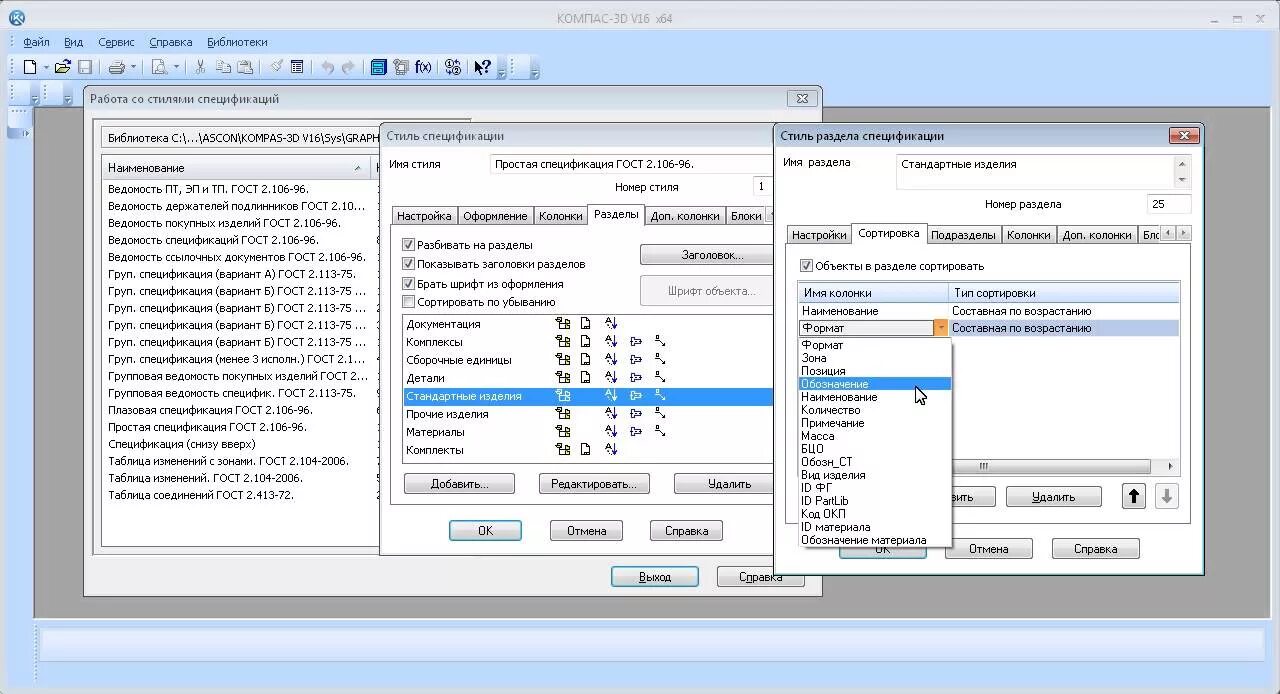Toggle Показывать заголовки разделов checkbox
1280x694 pixels.
click(408, 264)
